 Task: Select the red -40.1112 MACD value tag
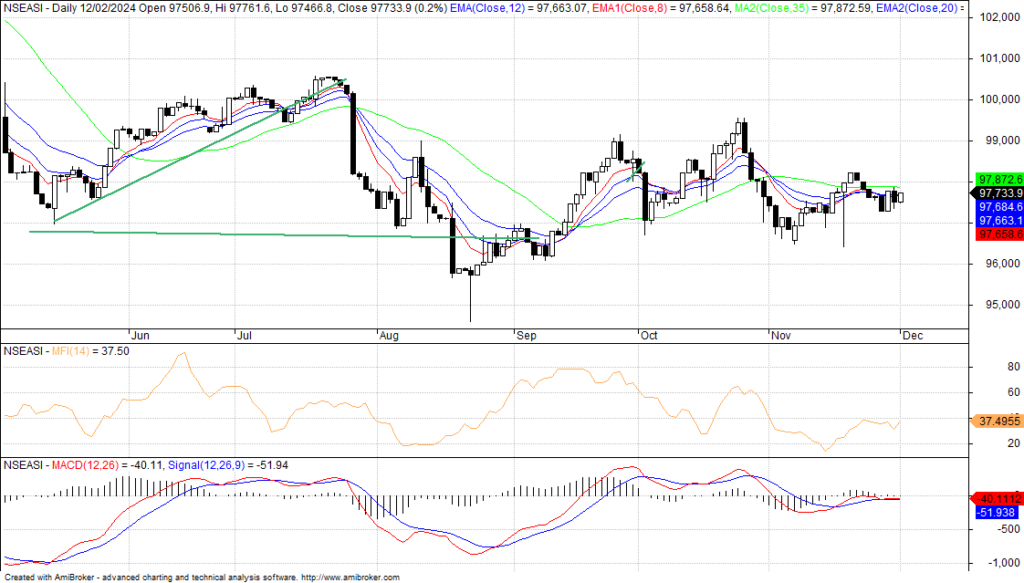(997, 498)
